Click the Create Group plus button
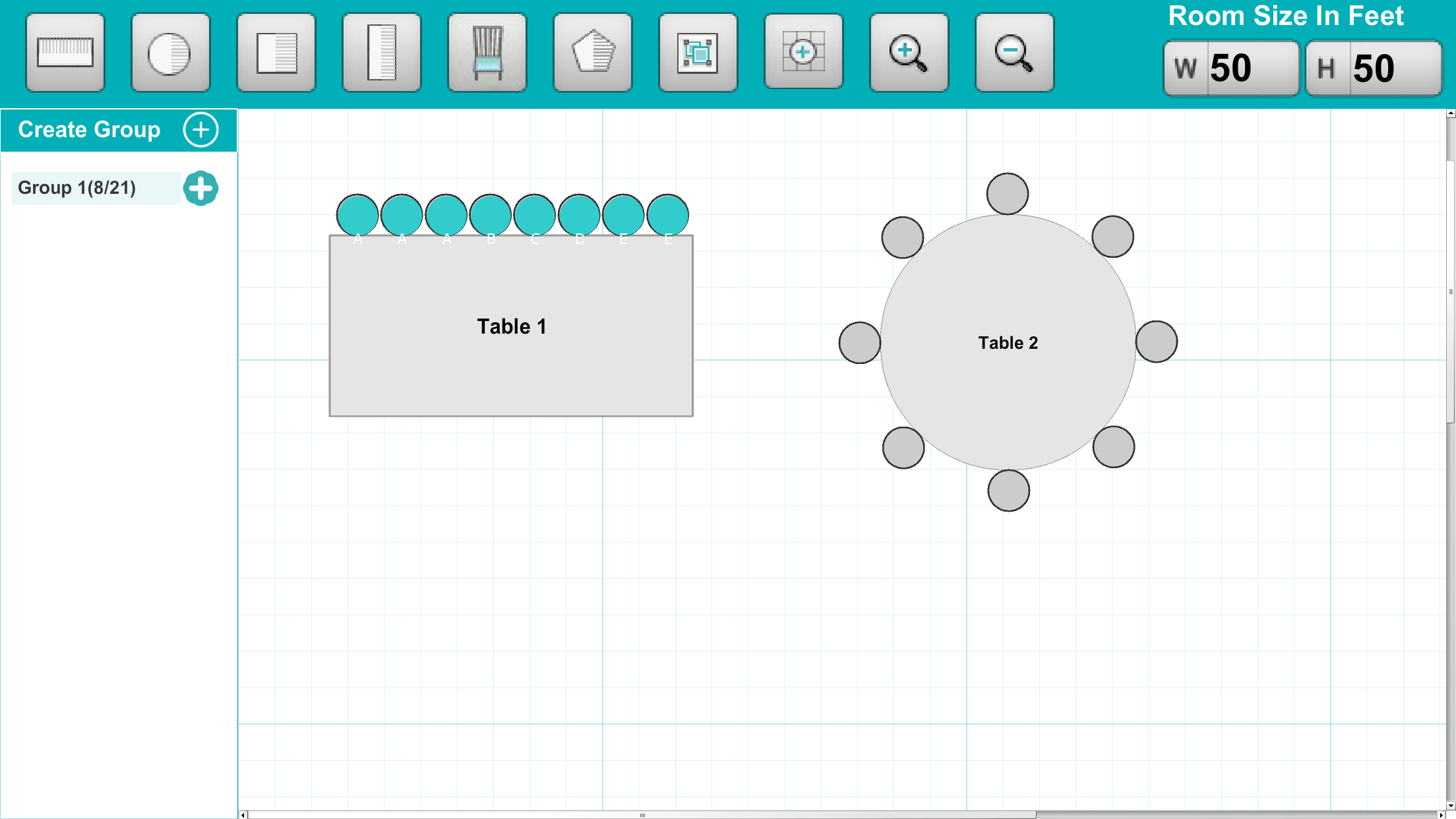The width and height of the screenshot is (1456, 819). [x=200, y=129]
